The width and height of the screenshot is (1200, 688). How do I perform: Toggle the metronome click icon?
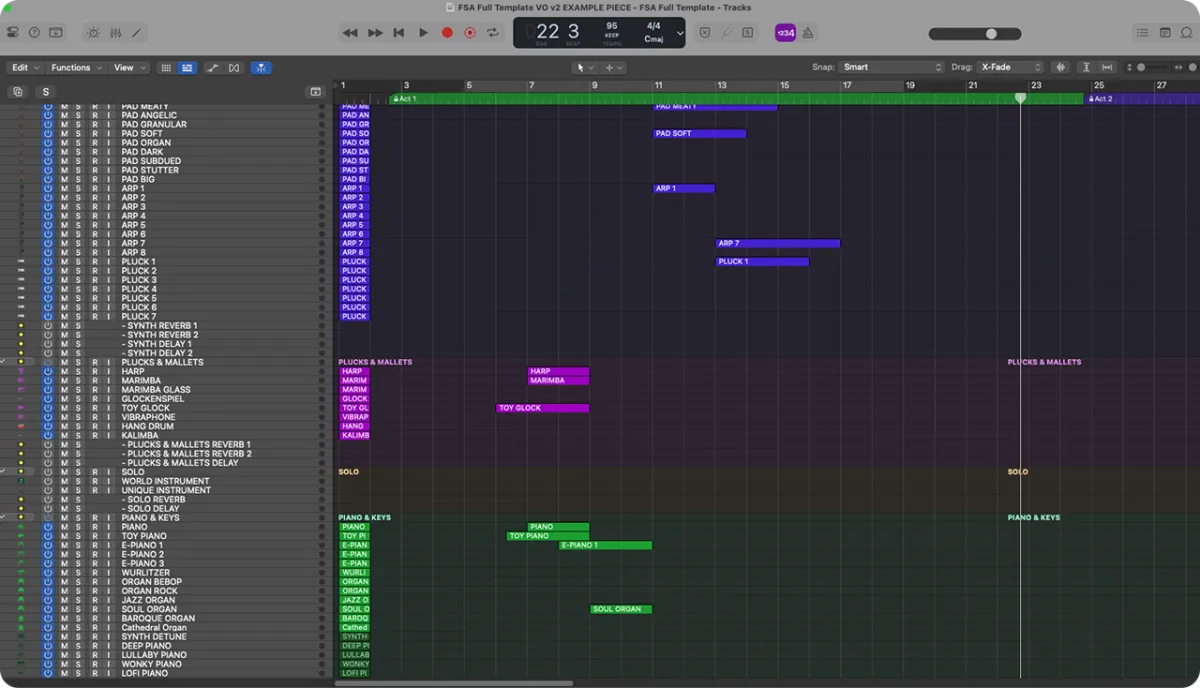[807, 33]
